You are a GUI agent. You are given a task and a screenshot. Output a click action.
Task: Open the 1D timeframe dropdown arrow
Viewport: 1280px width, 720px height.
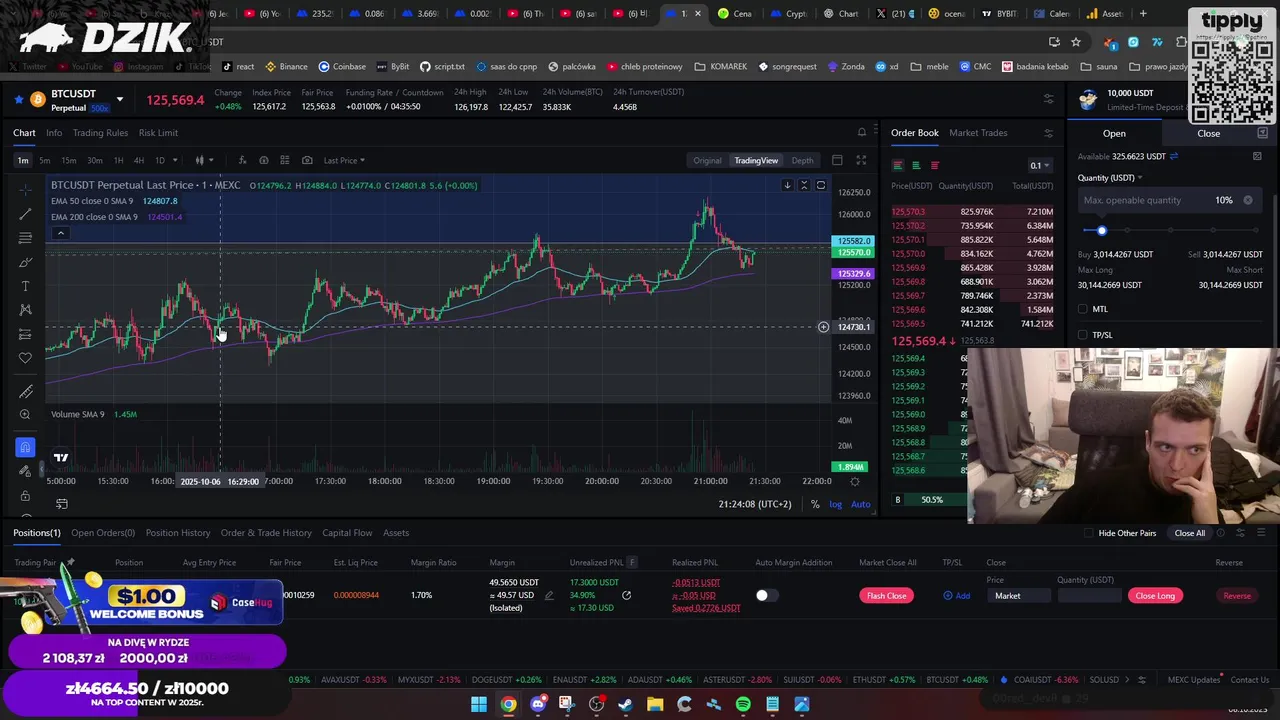coord(176,160)
